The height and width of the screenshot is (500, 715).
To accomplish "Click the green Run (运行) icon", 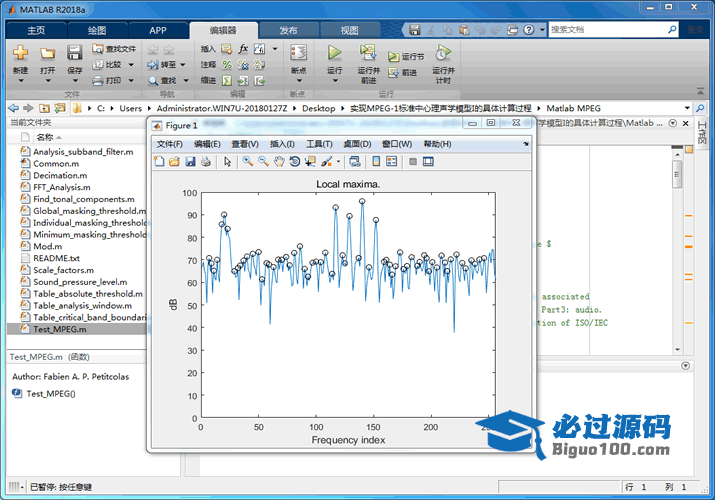I will pos(334,52).
